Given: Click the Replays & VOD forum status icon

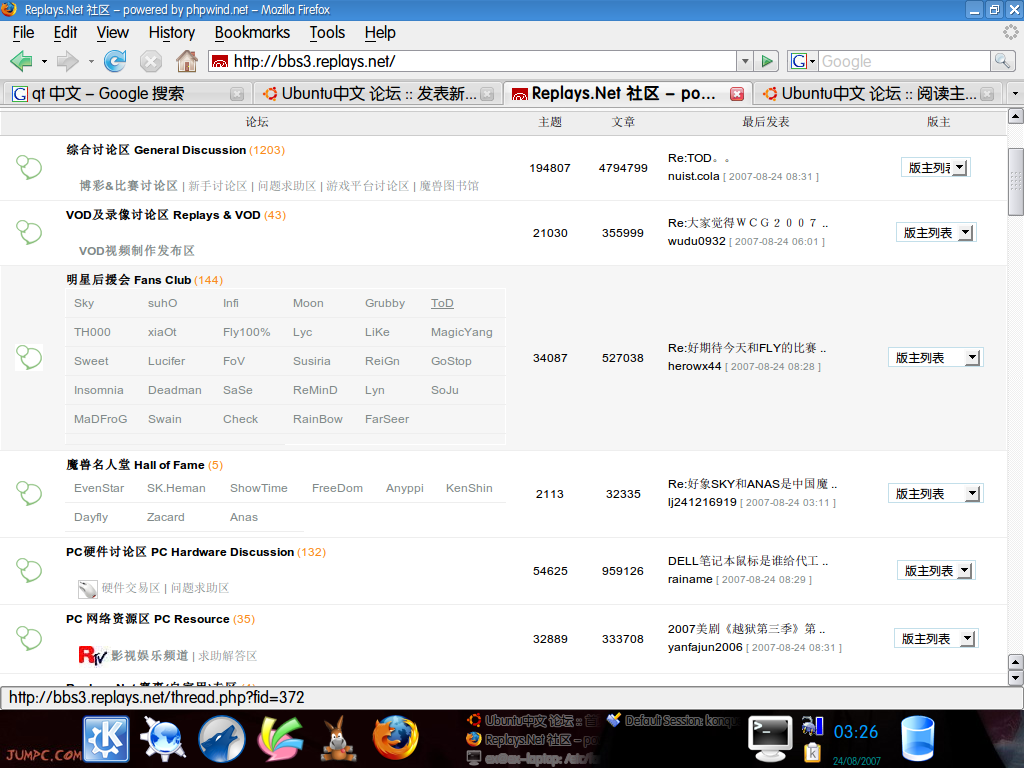Looking at the screenshot, I should pyautogui.click(x=29, y=232).
